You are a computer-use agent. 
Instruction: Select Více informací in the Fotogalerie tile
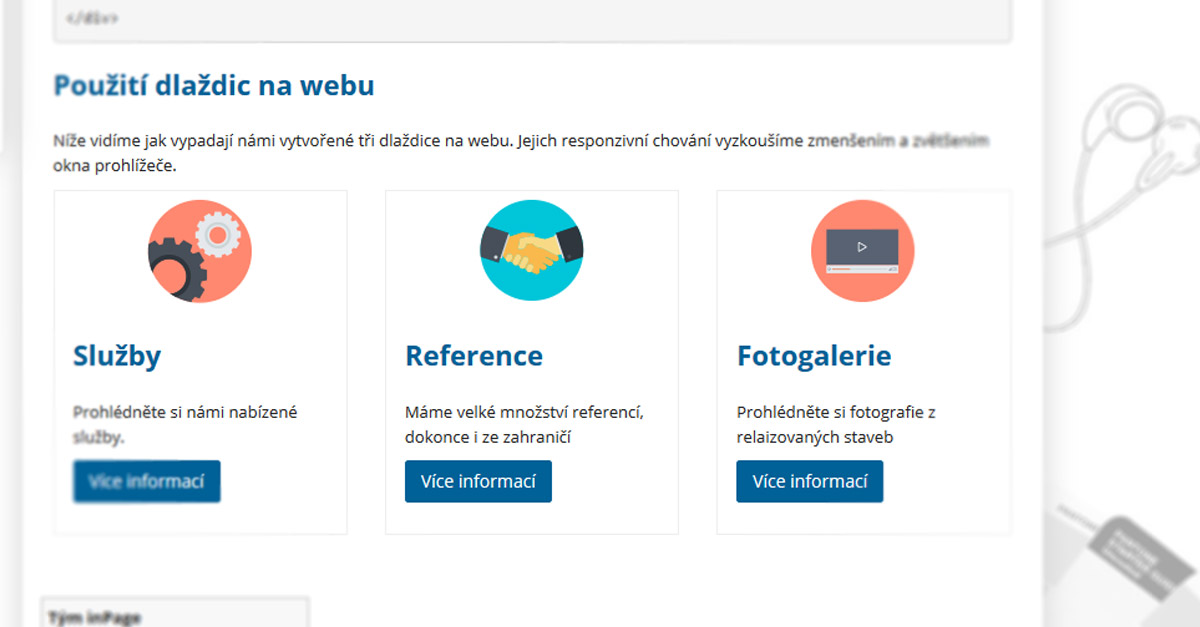pyautogui.click(x=810, y=481)
